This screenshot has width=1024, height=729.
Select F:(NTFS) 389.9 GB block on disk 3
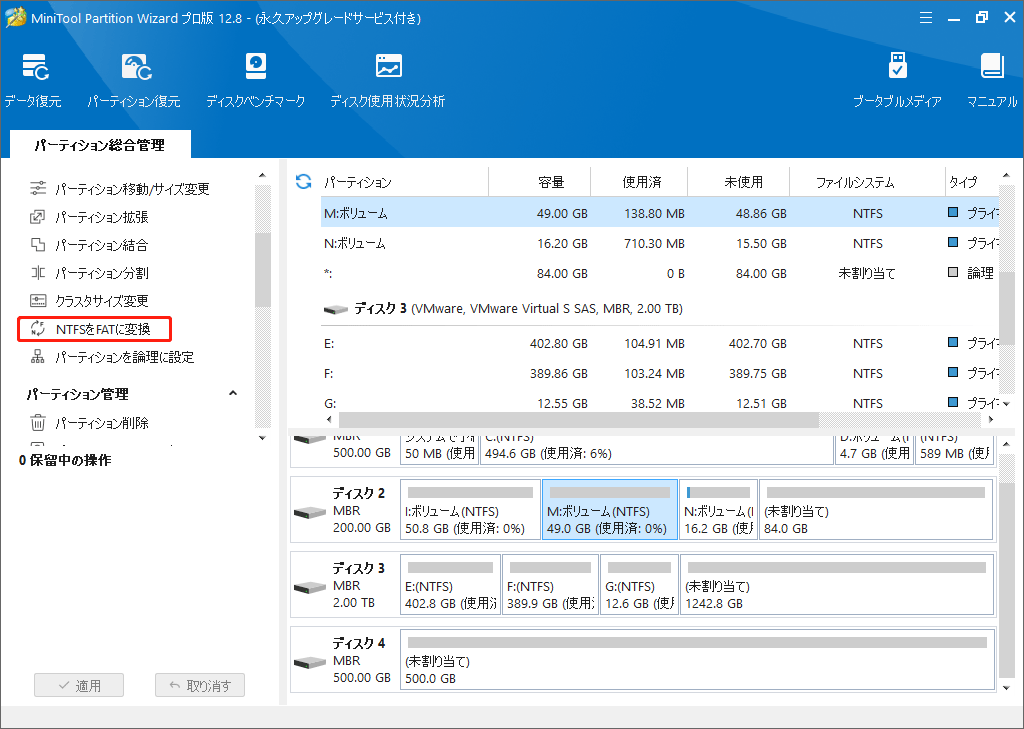(x=551, y=585)
